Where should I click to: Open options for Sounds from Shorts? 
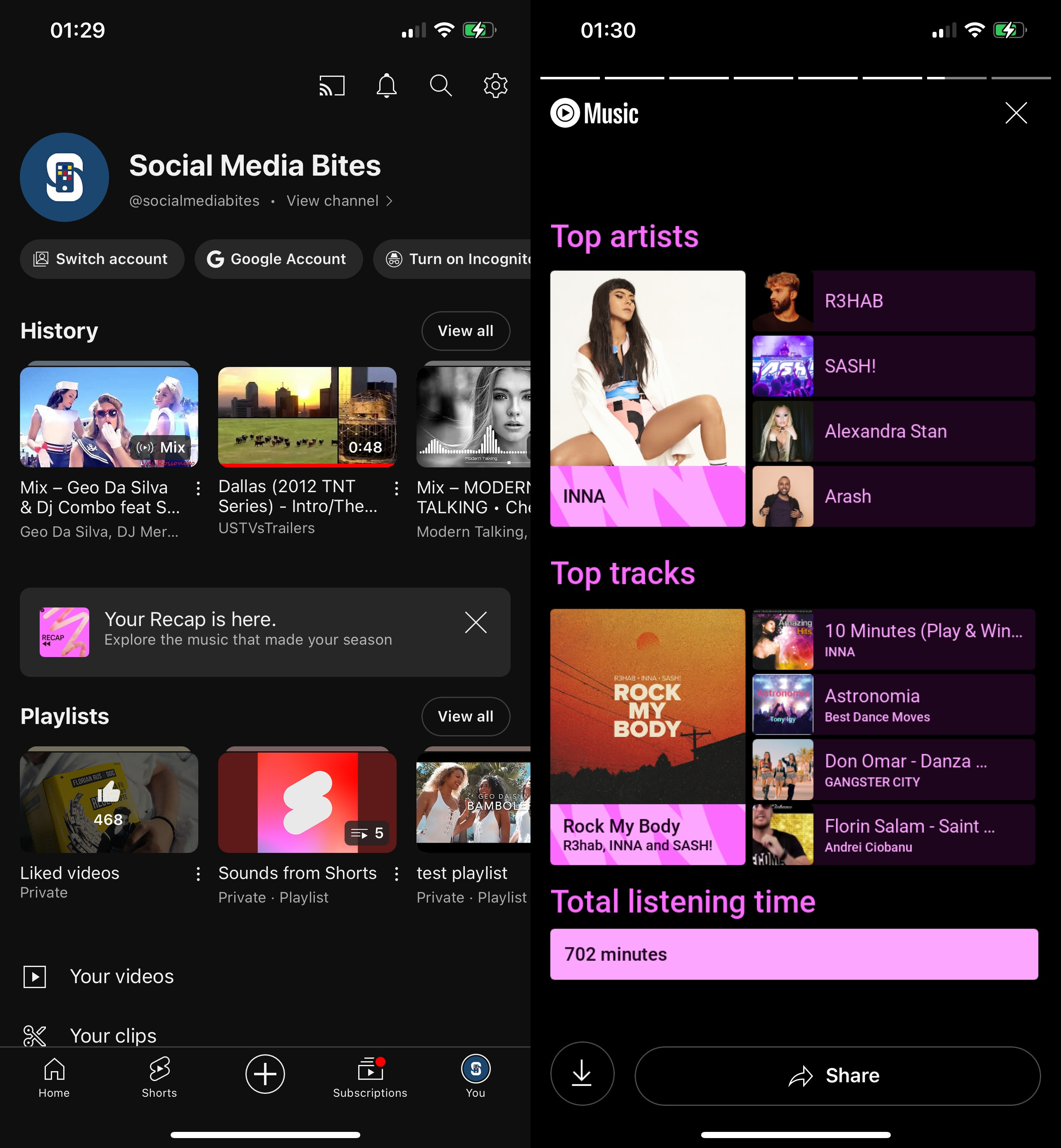(397, 874)
